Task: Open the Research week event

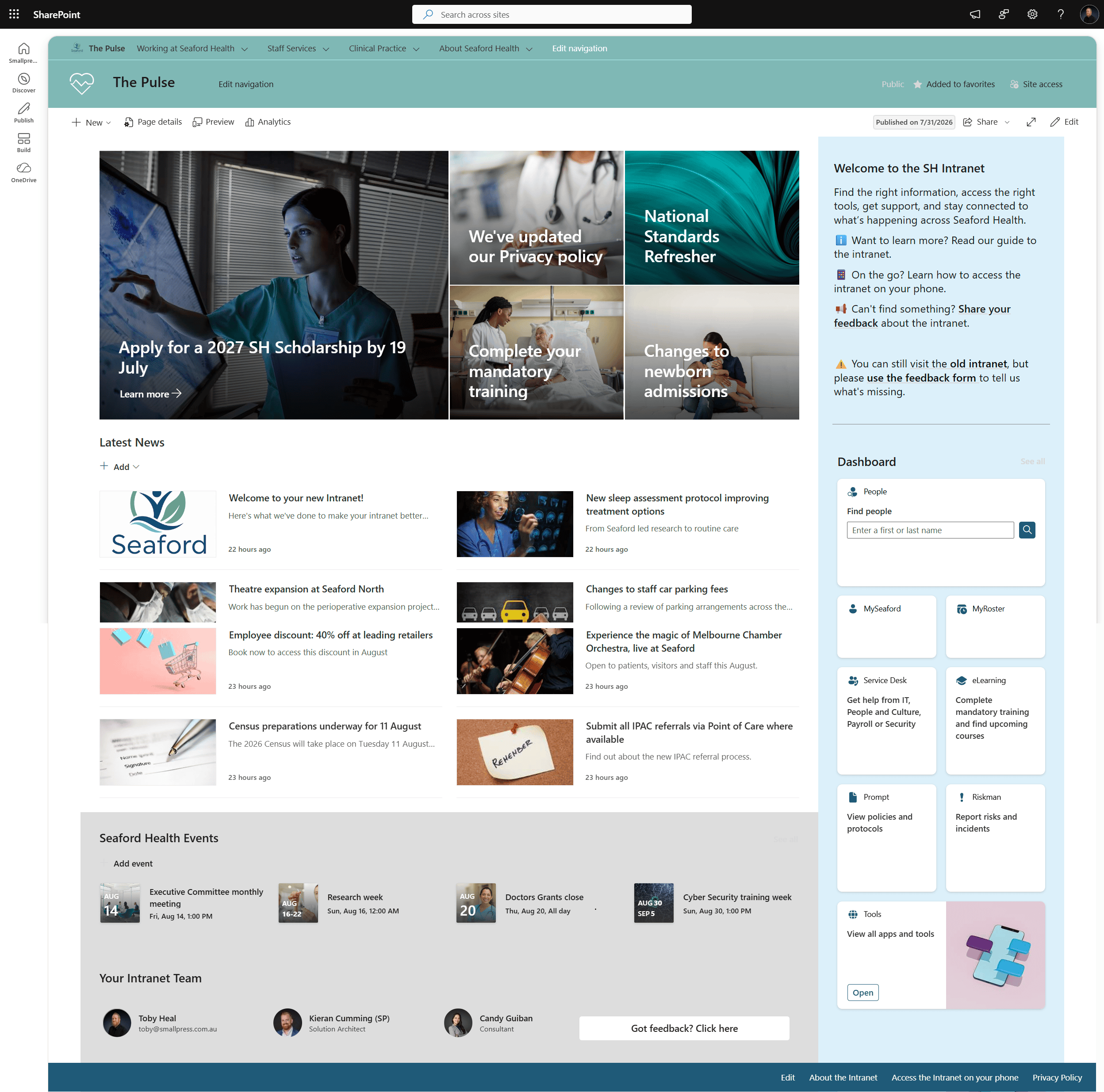Action: (354, 897)
